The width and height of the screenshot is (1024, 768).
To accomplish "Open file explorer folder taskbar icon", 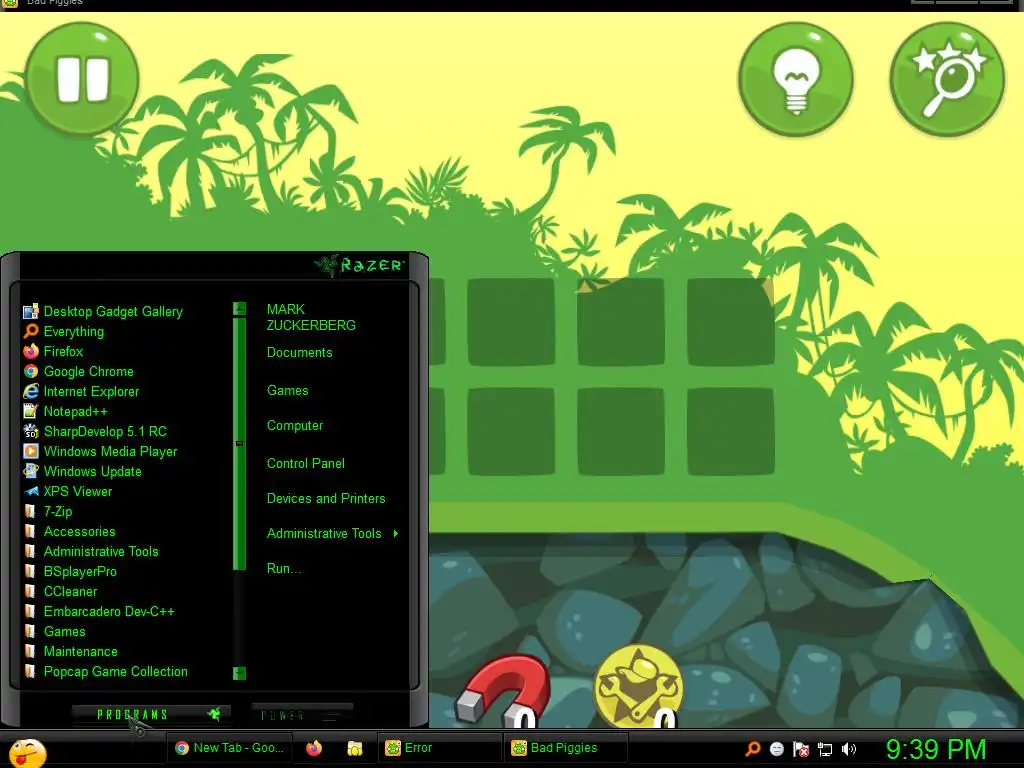I will coord(355,748).
